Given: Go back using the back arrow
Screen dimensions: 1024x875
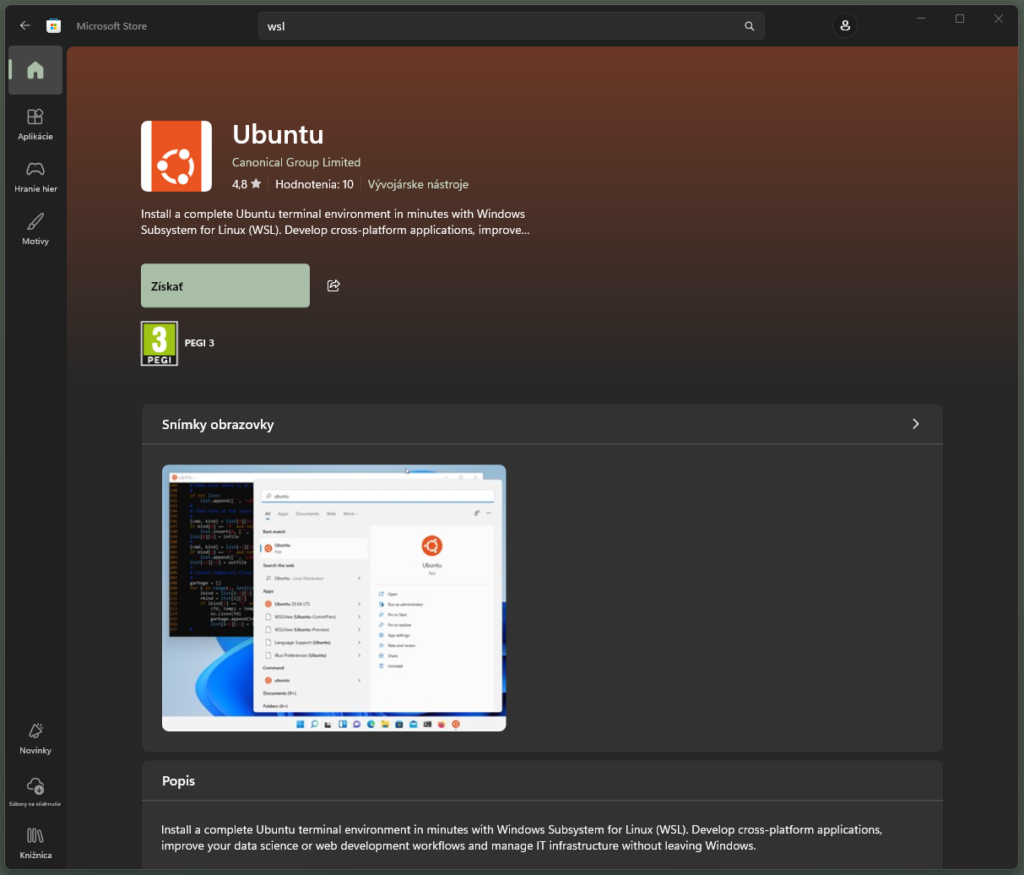Looking at the screenshot, I should (x=25, y=25).
